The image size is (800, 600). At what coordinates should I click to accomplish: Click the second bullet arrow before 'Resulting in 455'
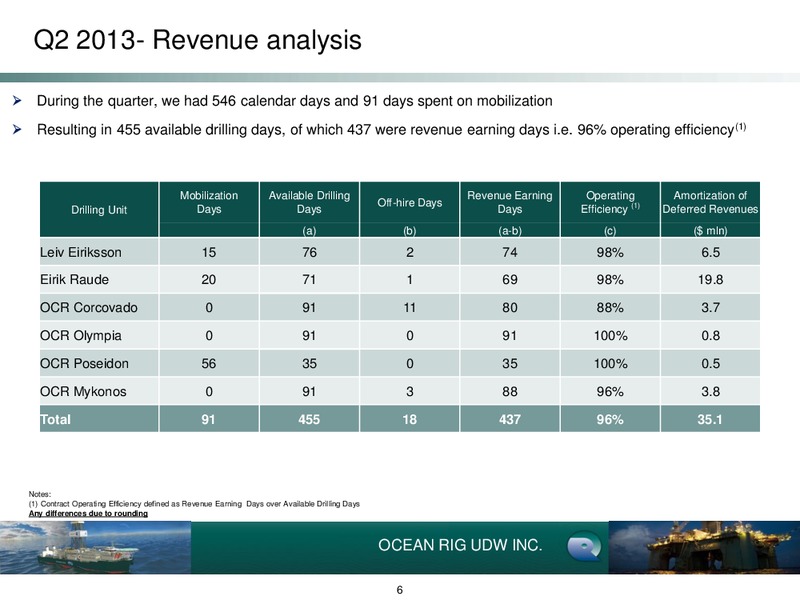(17, 130)
